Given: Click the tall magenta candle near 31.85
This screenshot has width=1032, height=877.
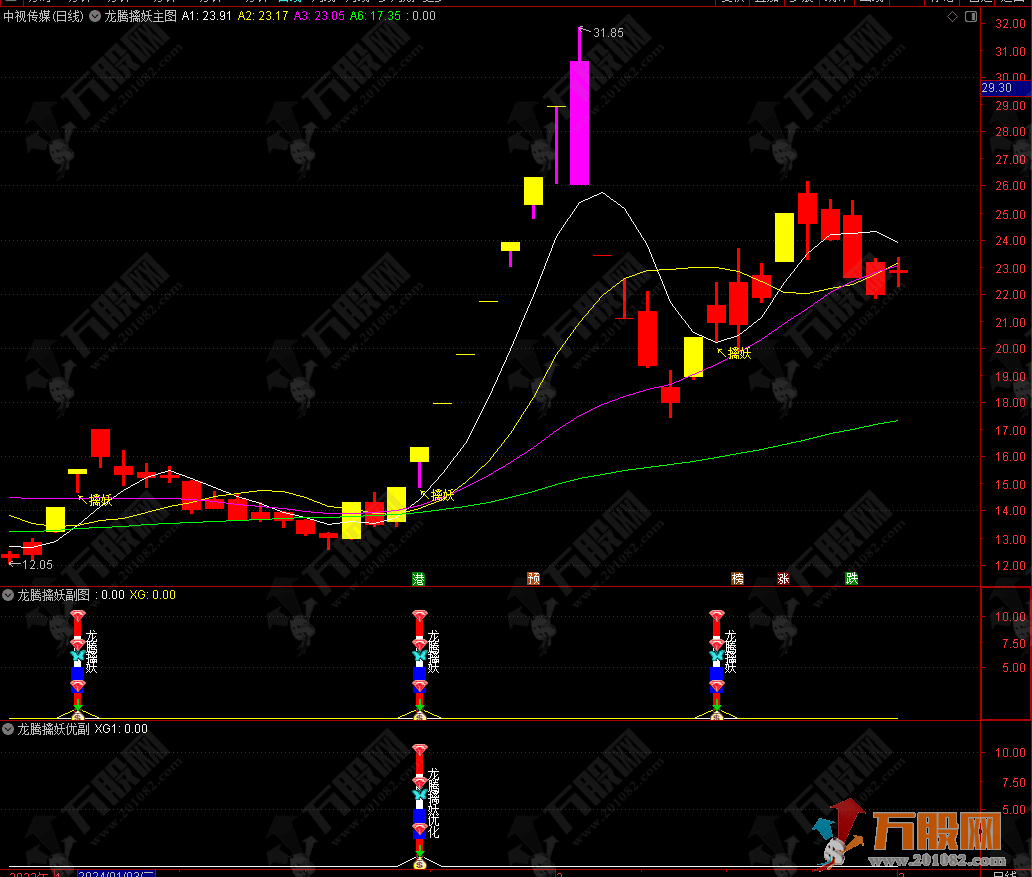Looking at the screenshot, I should (x=579, y=123).
